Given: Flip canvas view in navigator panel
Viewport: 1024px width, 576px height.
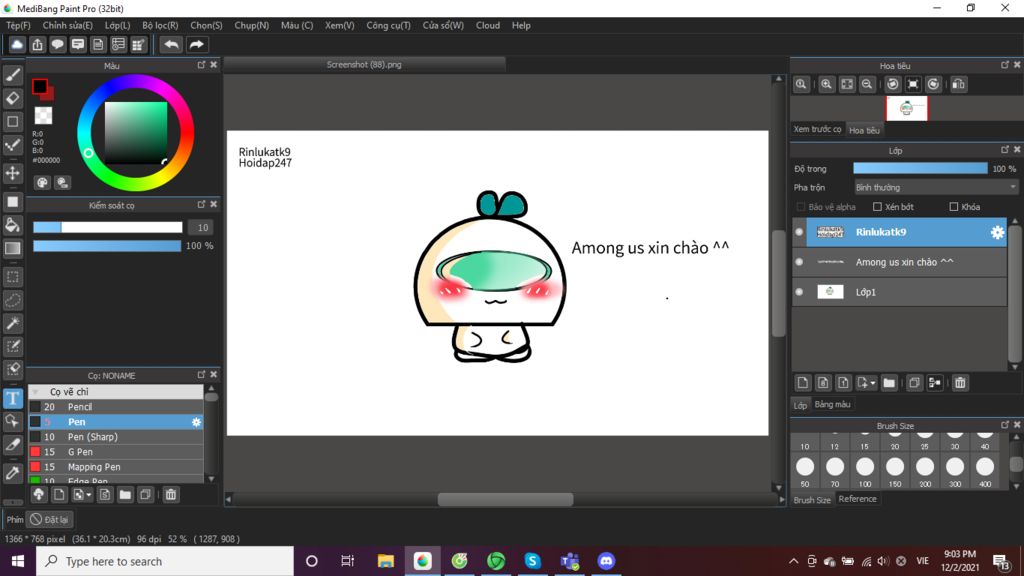Looking at the screenshot, I should click(958, 84).
